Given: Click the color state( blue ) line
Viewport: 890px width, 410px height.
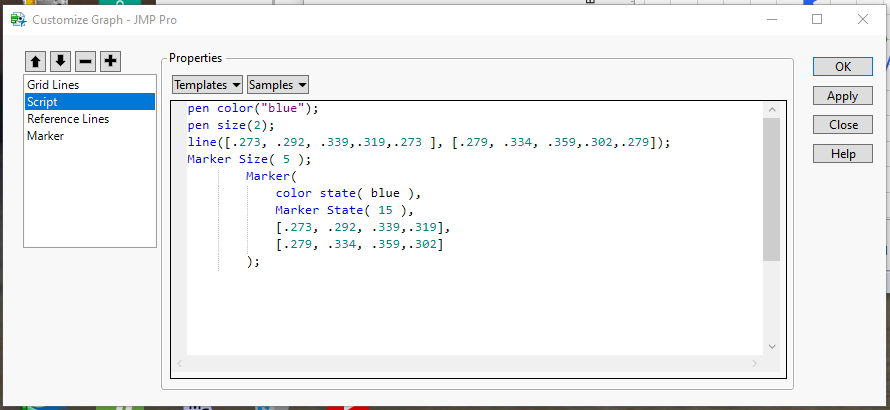Looking at the screenshot, I should click(349, 194).
